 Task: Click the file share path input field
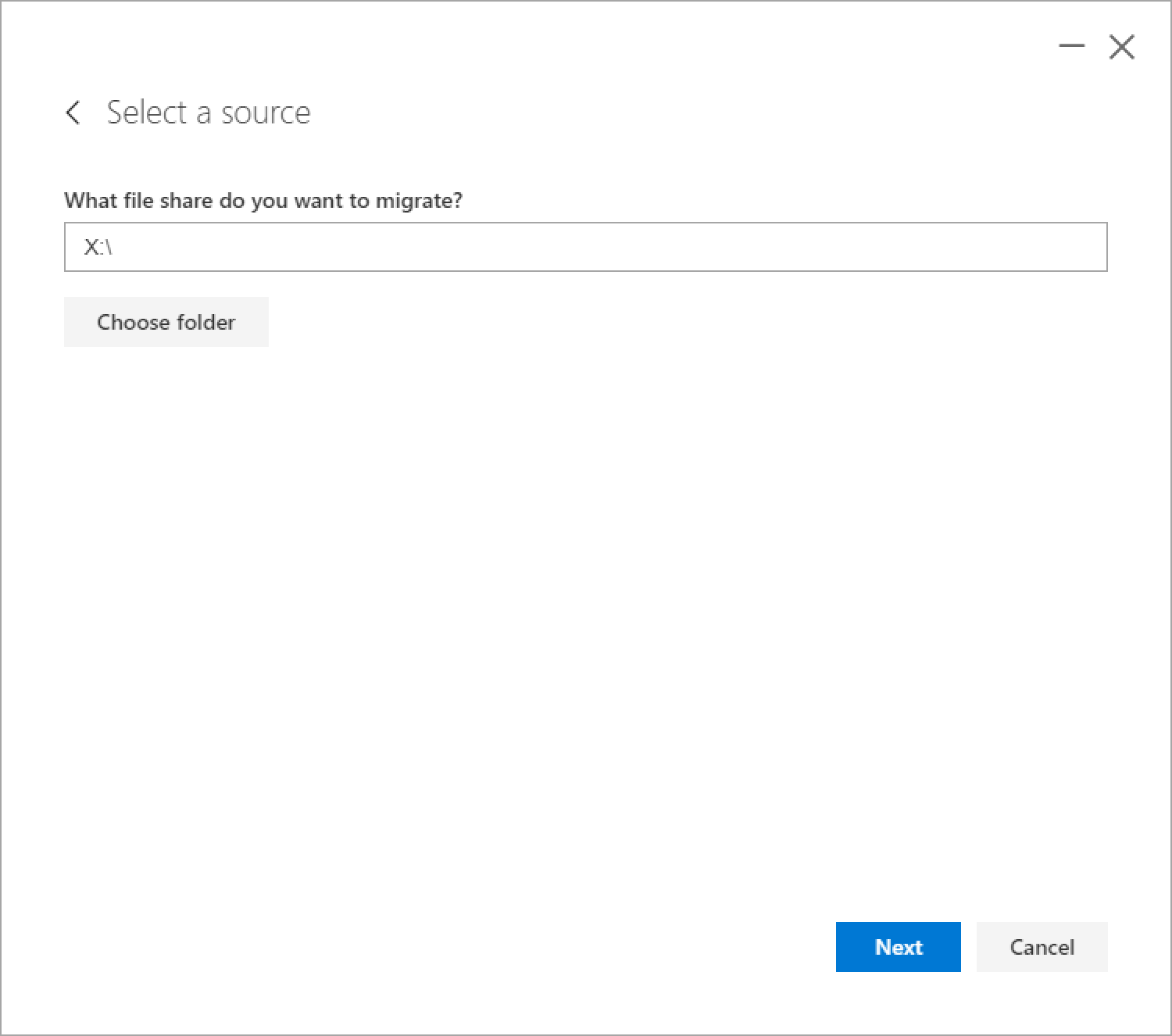[x=586, y=247]
